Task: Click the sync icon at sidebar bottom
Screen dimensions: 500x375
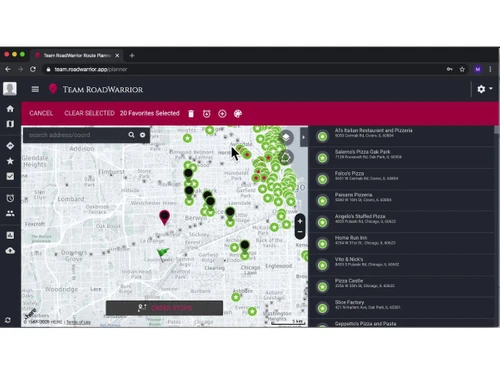Action: click(8, 320)
